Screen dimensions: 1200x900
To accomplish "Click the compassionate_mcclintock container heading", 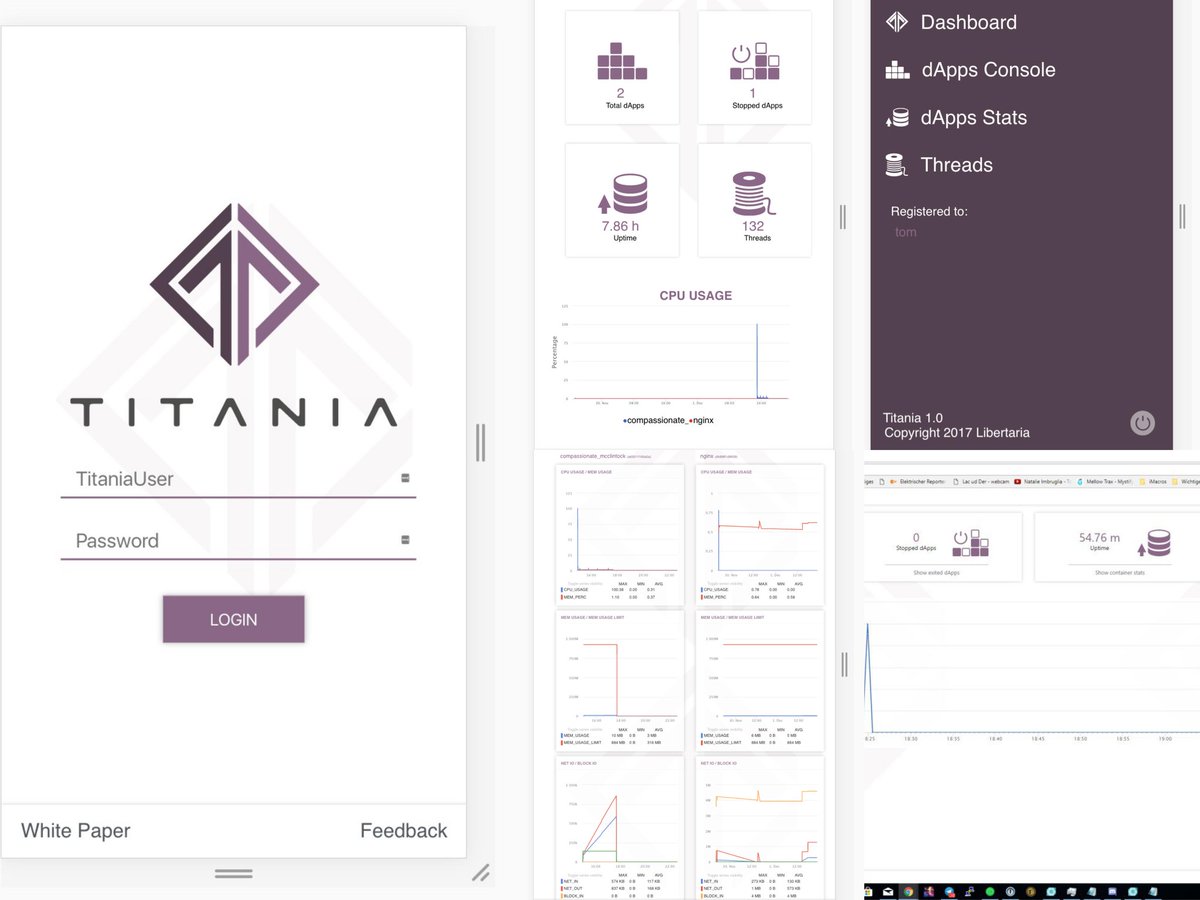I will point(593,455).
